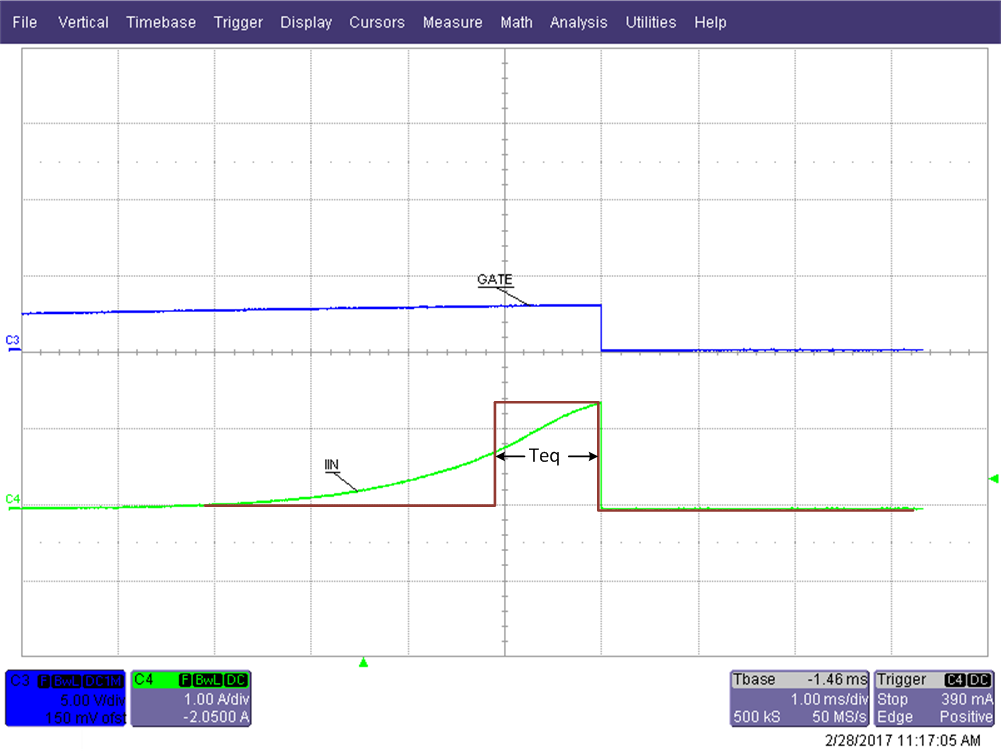Click the DC coupling badge in C4 descriptor

235,680
